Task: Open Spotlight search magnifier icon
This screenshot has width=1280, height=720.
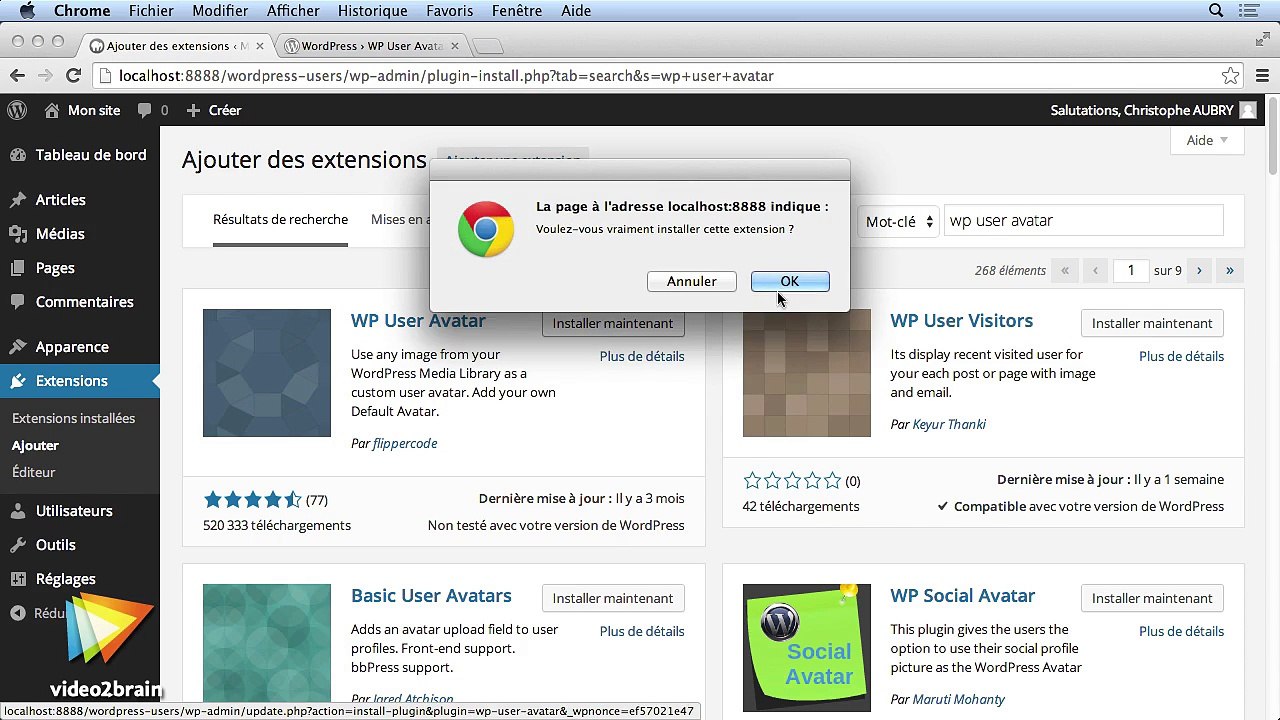Action: coord(1217,11)
